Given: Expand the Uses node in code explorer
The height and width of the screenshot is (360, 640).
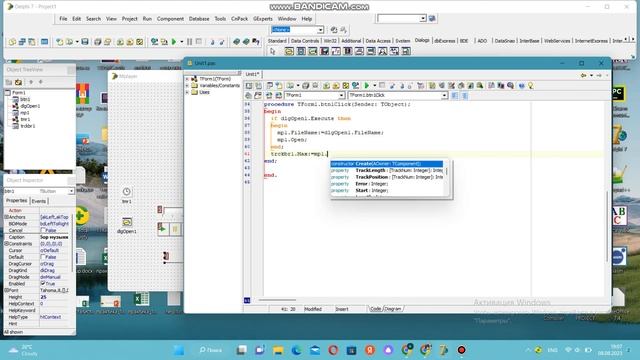Looking at the screenshot, I should point(187,92).
